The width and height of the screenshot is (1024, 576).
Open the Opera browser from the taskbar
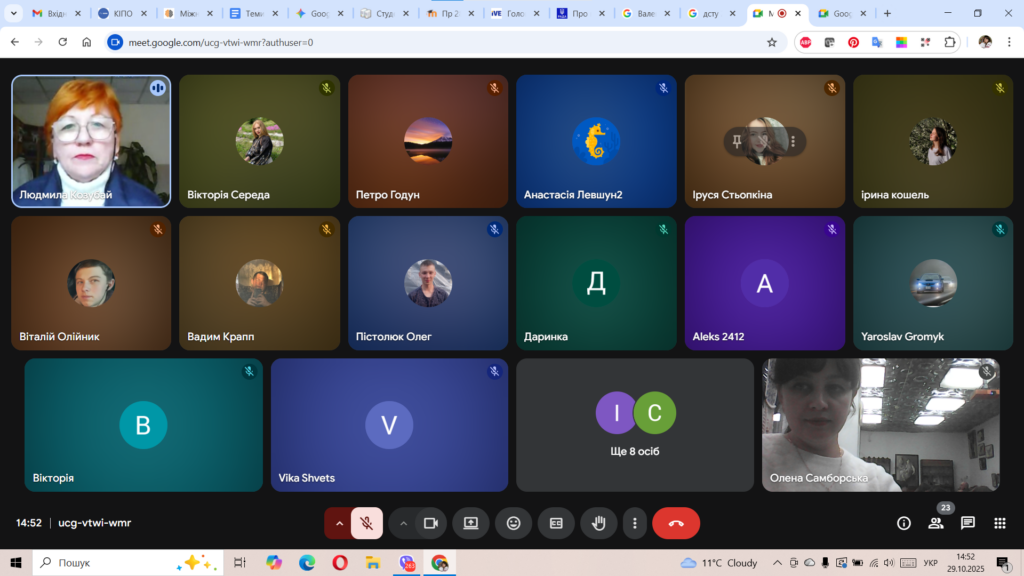339,563
